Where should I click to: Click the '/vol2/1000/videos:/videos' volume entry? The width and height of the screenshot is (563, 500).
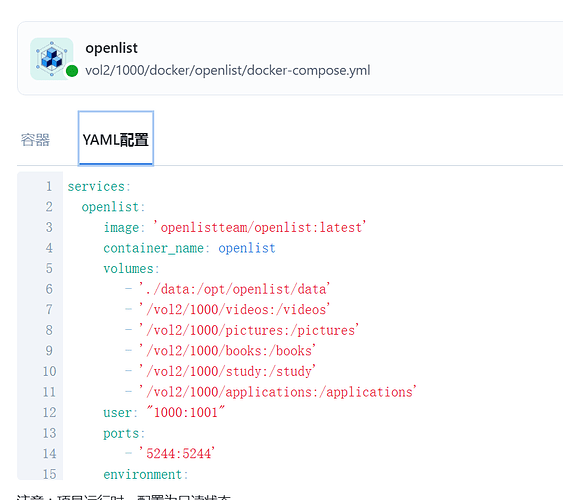click(234, 310)
